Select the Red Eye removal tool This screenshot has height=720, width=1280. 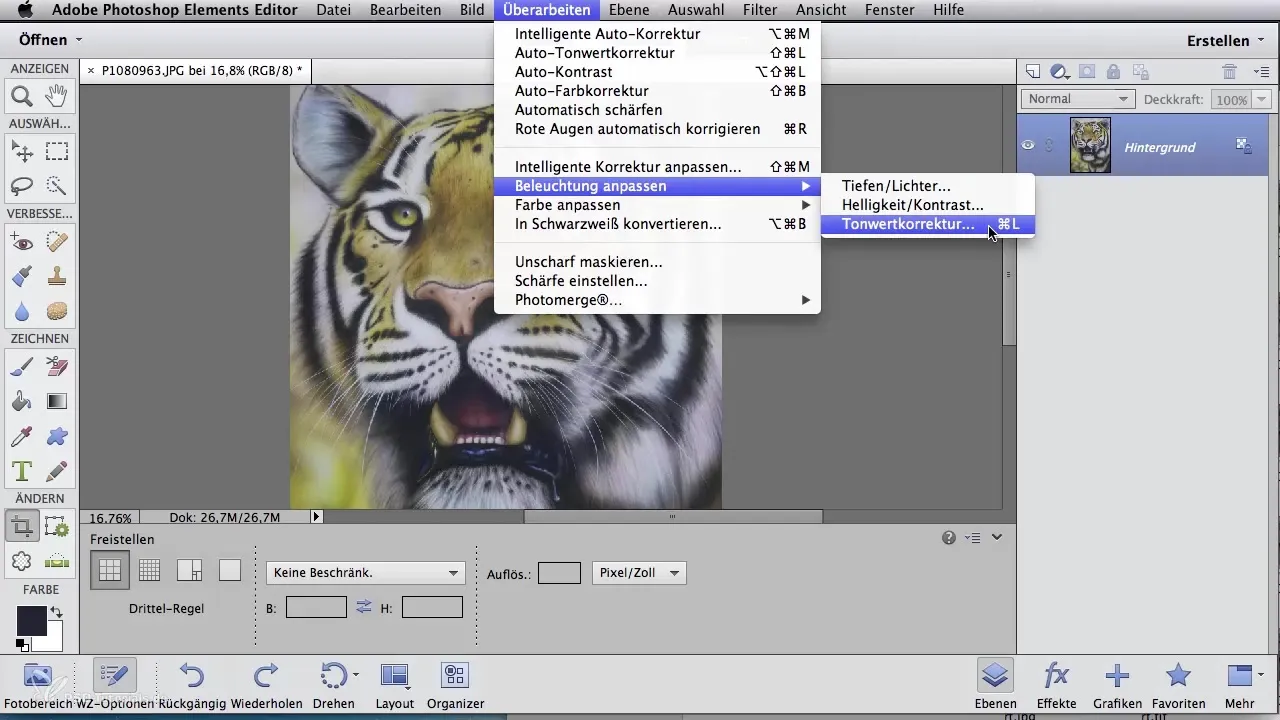tap(22, 242)
